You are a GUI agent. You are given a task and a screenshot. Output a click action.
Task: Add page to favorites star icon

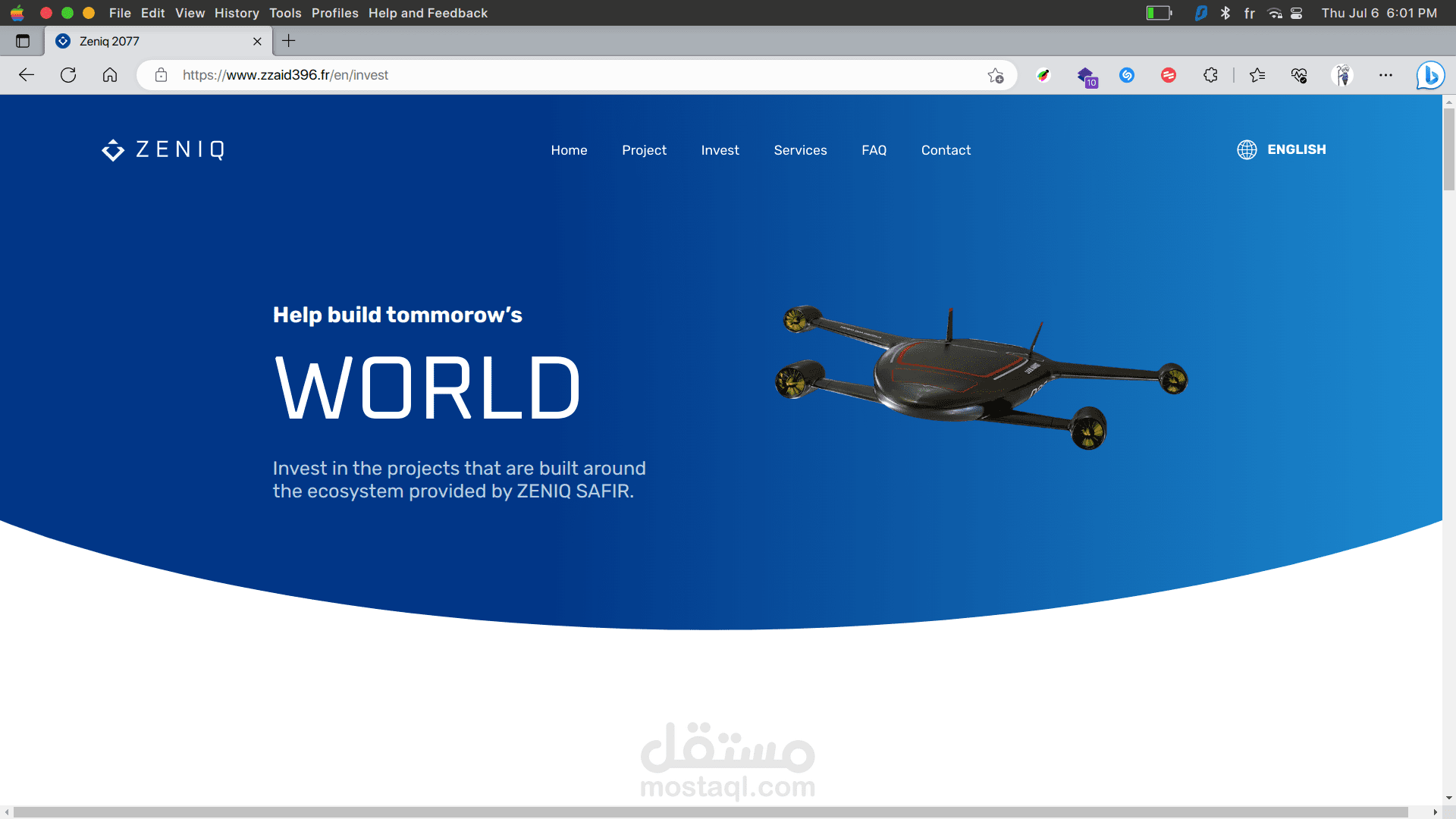point(996,75)
